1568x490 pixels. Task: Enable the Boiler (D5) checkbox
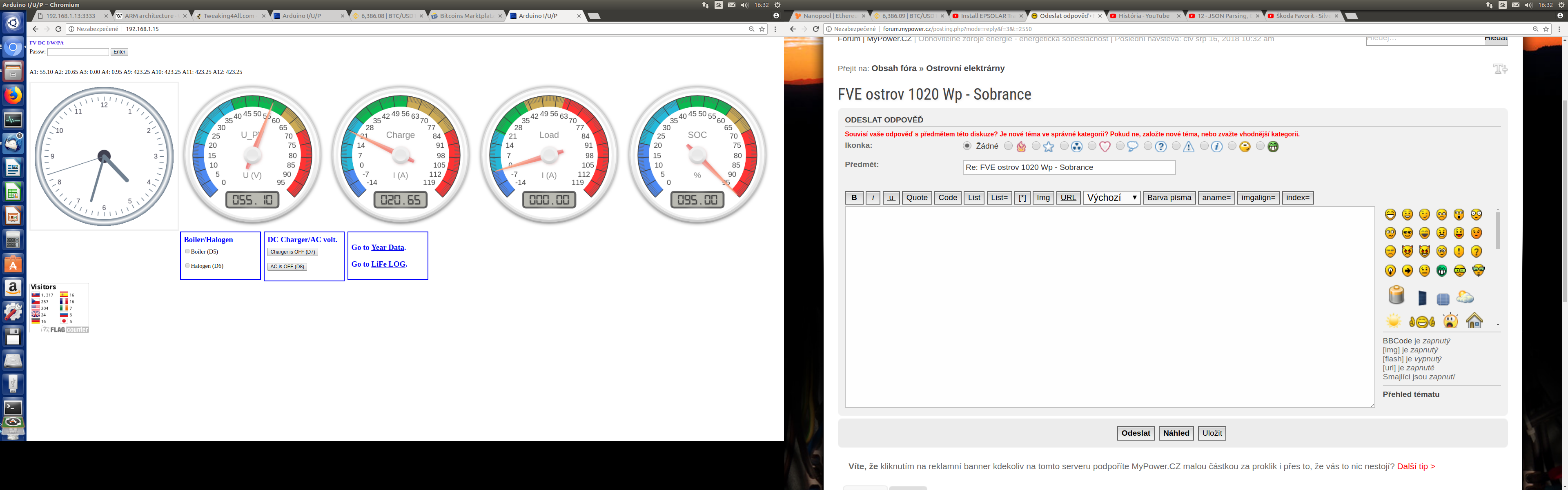[x=187, y=252]
